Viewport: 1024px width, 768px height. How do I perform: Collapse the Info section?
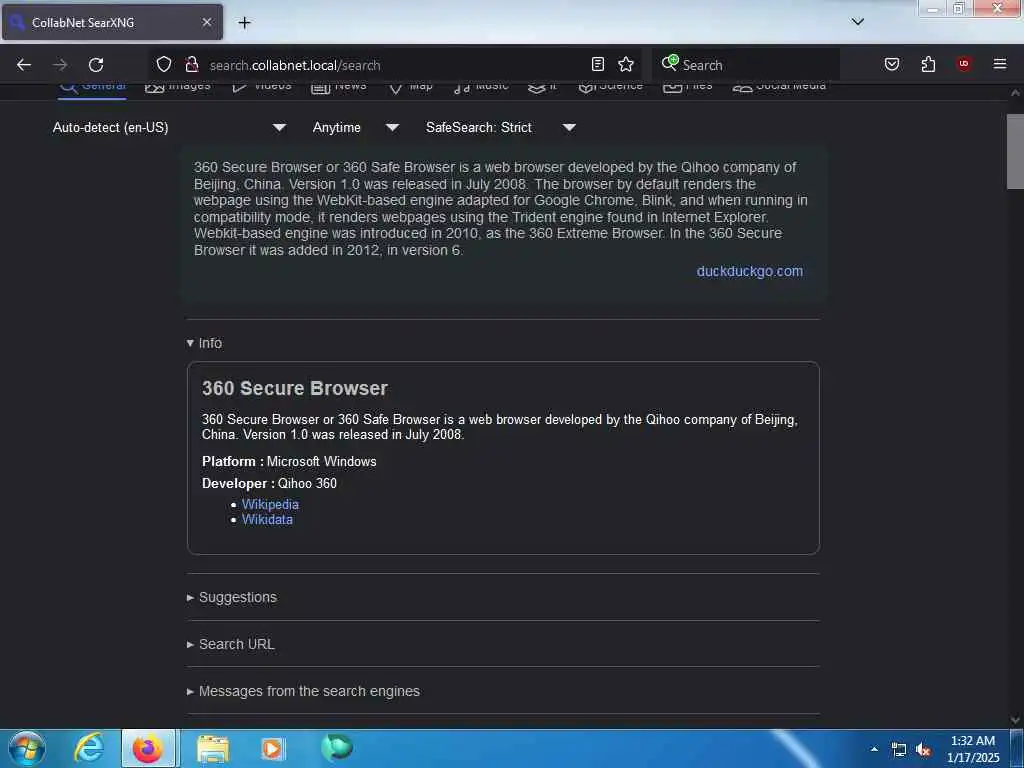[x=204, y=343]
